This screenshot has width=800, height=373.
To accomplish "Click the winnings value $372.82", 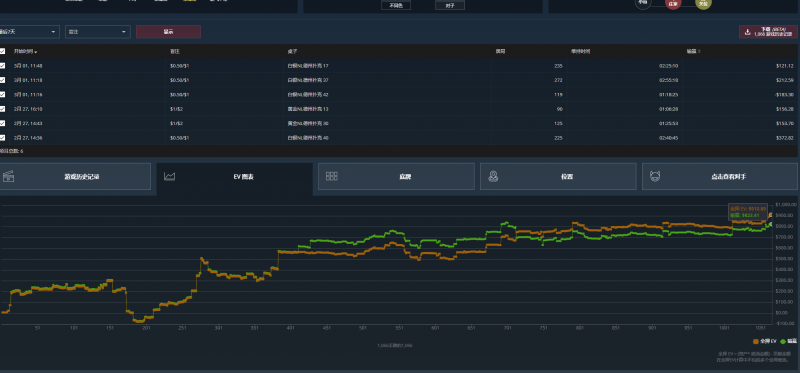I will pos(784,137).
